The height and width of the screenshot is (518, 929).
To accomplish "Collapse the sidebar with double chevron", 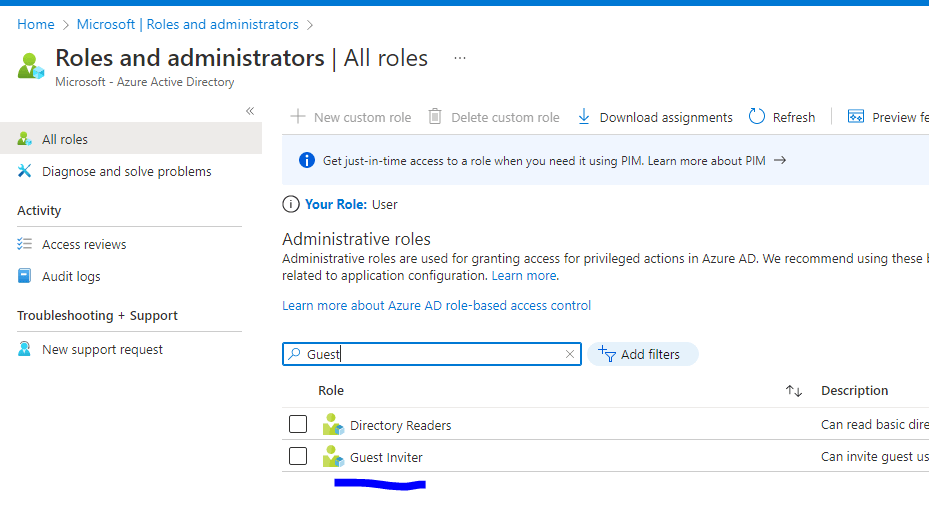I will point(250,111).
